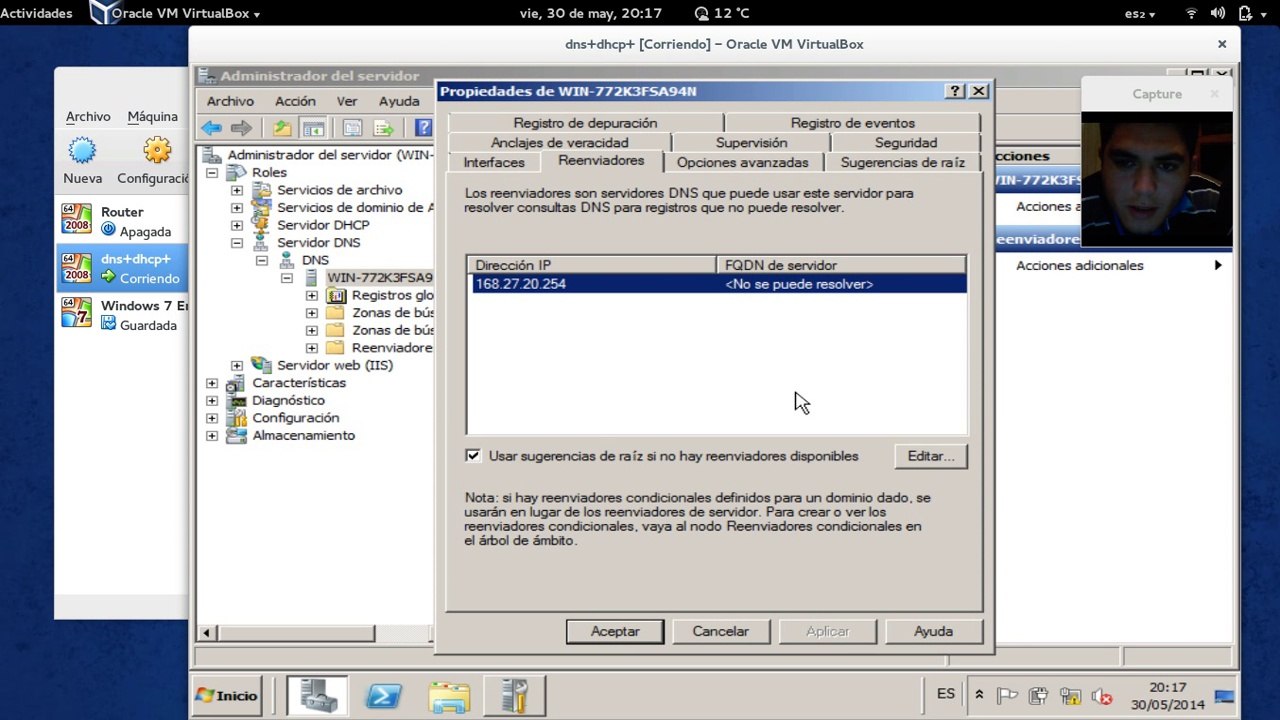Collapse the Servidor DNS node
Viewport: 1280px width, 720px height.
coord(237,243)
